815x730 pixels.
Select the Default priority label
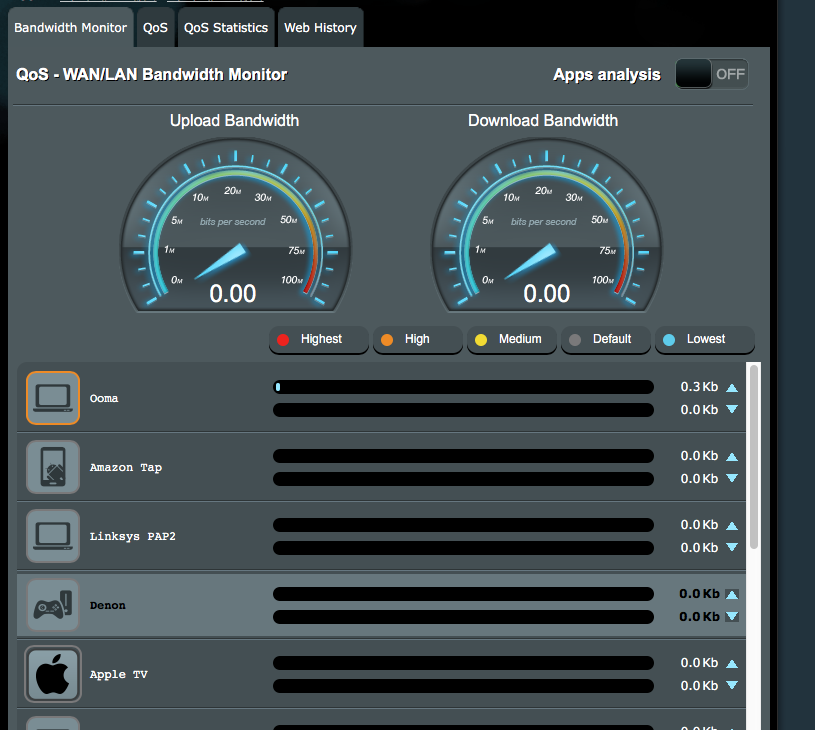(612, 339)
